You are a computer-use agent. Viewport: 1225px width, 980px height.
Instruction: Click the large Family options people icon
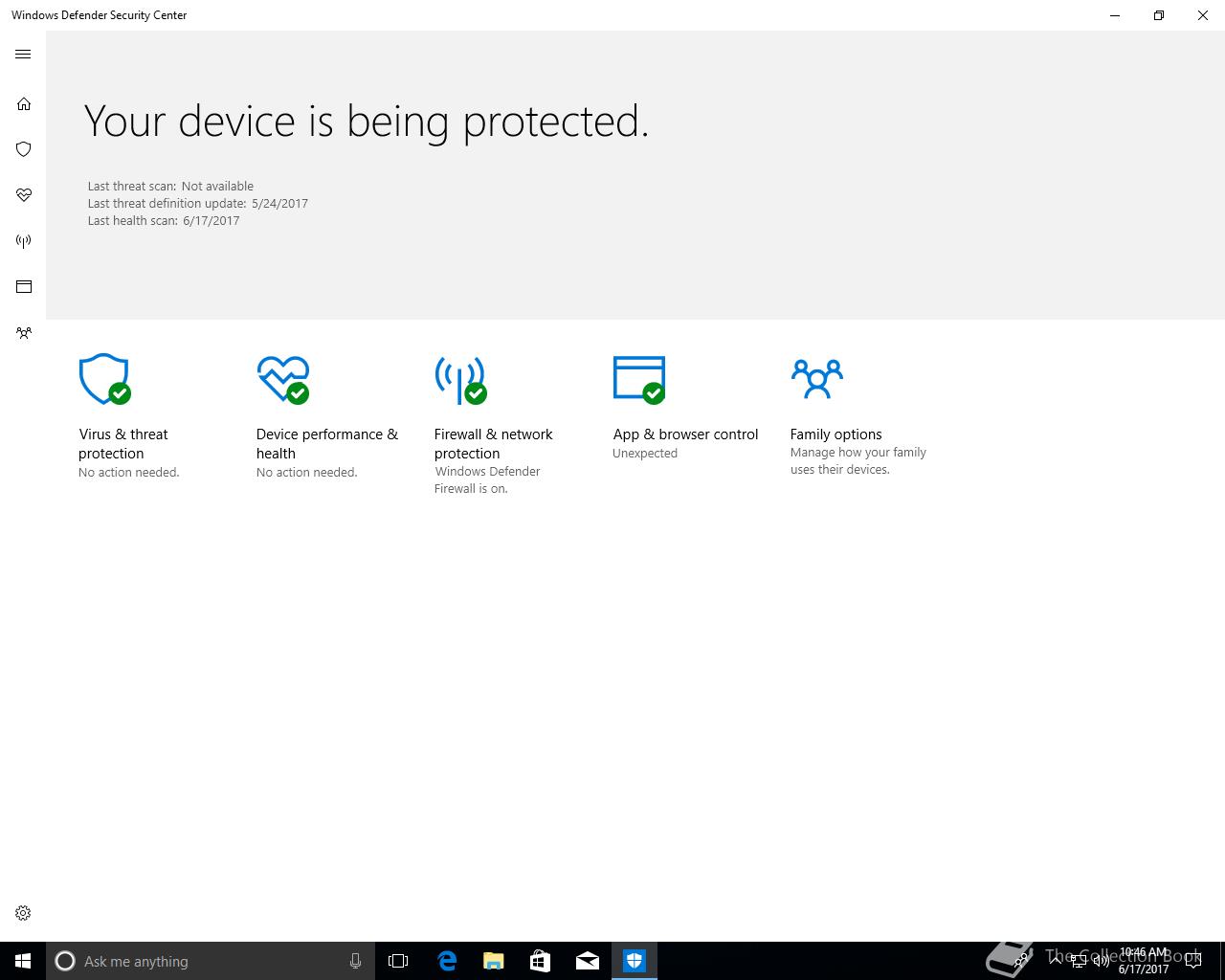(816, 378)
